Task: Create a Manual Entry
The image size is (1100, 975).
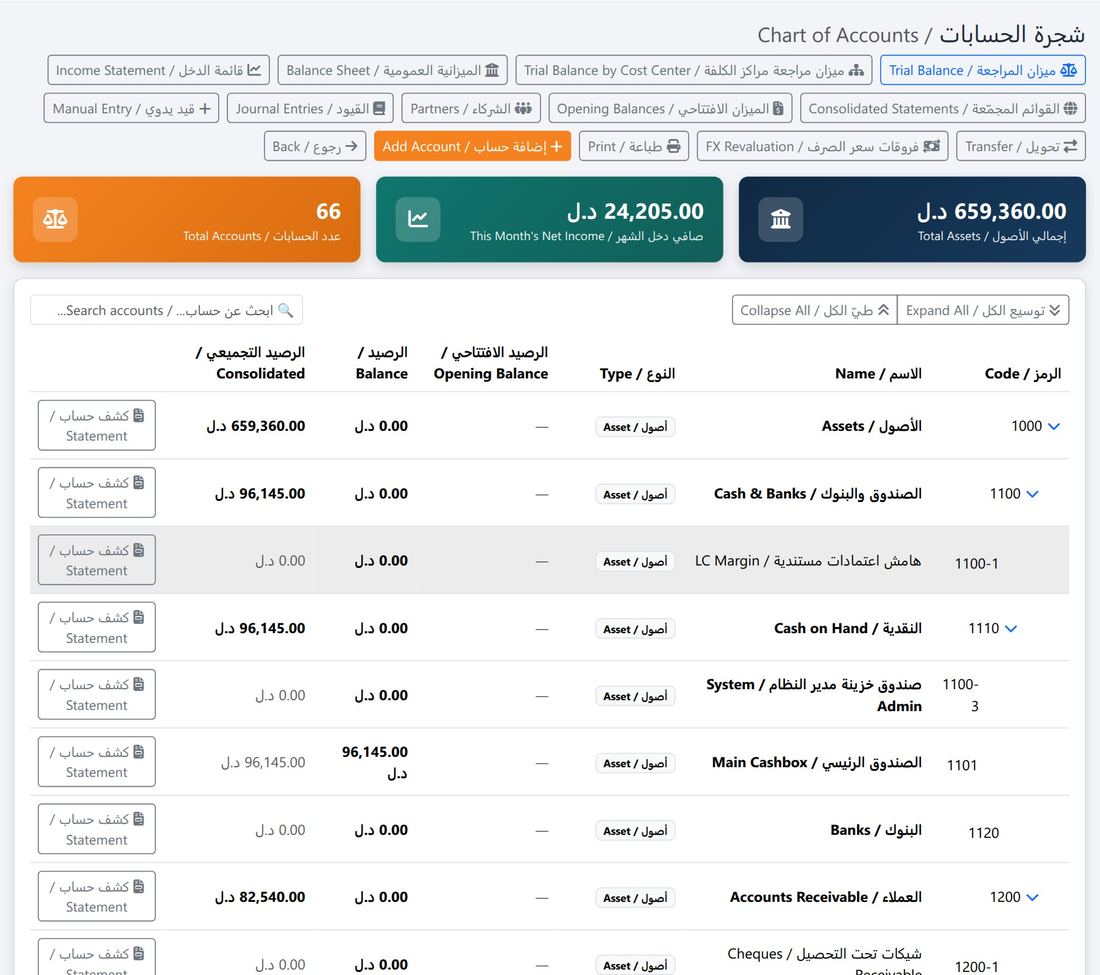Action: 131,109
